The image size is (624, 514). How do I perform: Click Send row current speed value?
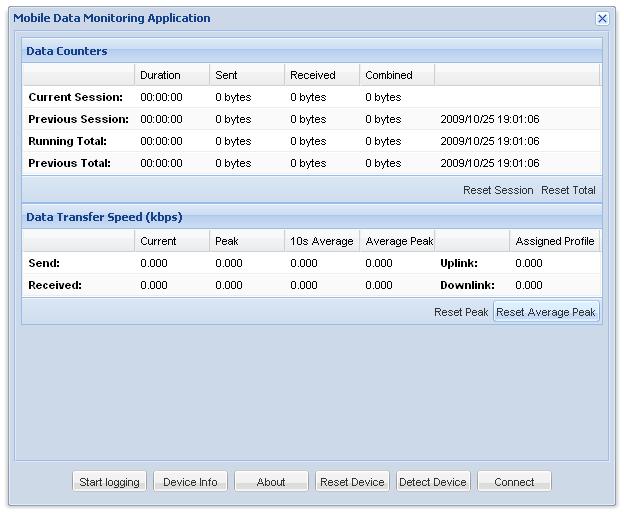point(154,263)
